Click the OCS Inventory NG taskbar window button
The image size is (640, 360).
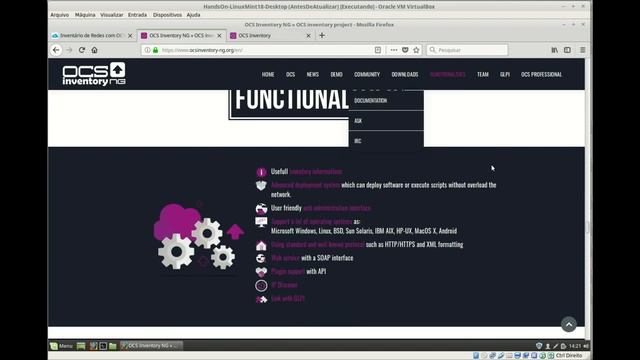[x=151, y=346]
